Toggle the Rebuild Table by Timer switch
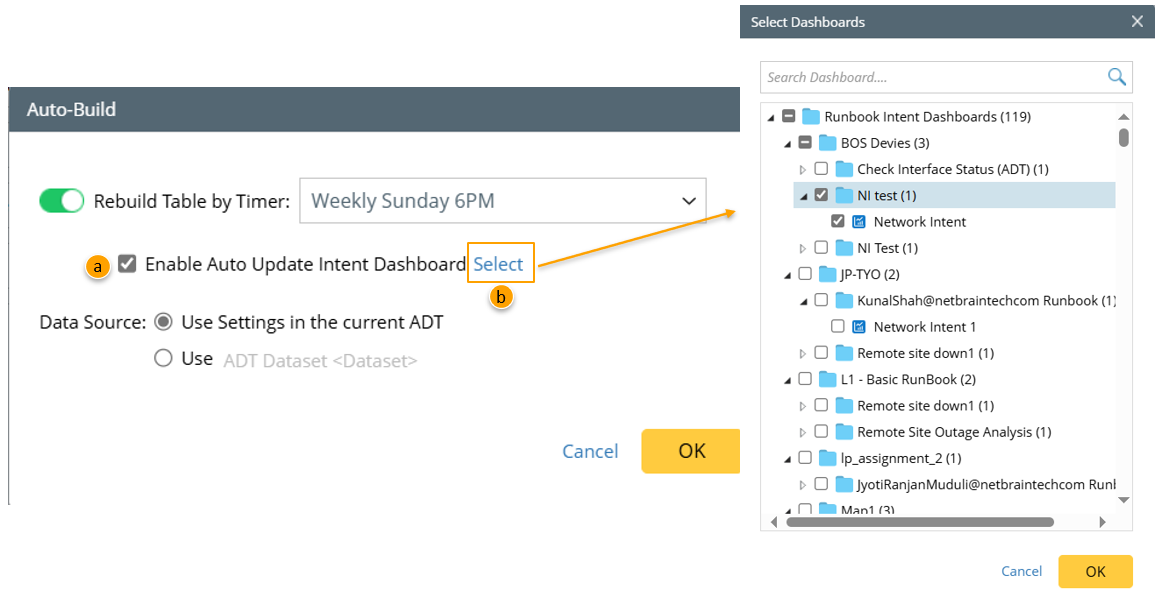The height and width of the screenshot is (597, 1165). tap(62, 201)
